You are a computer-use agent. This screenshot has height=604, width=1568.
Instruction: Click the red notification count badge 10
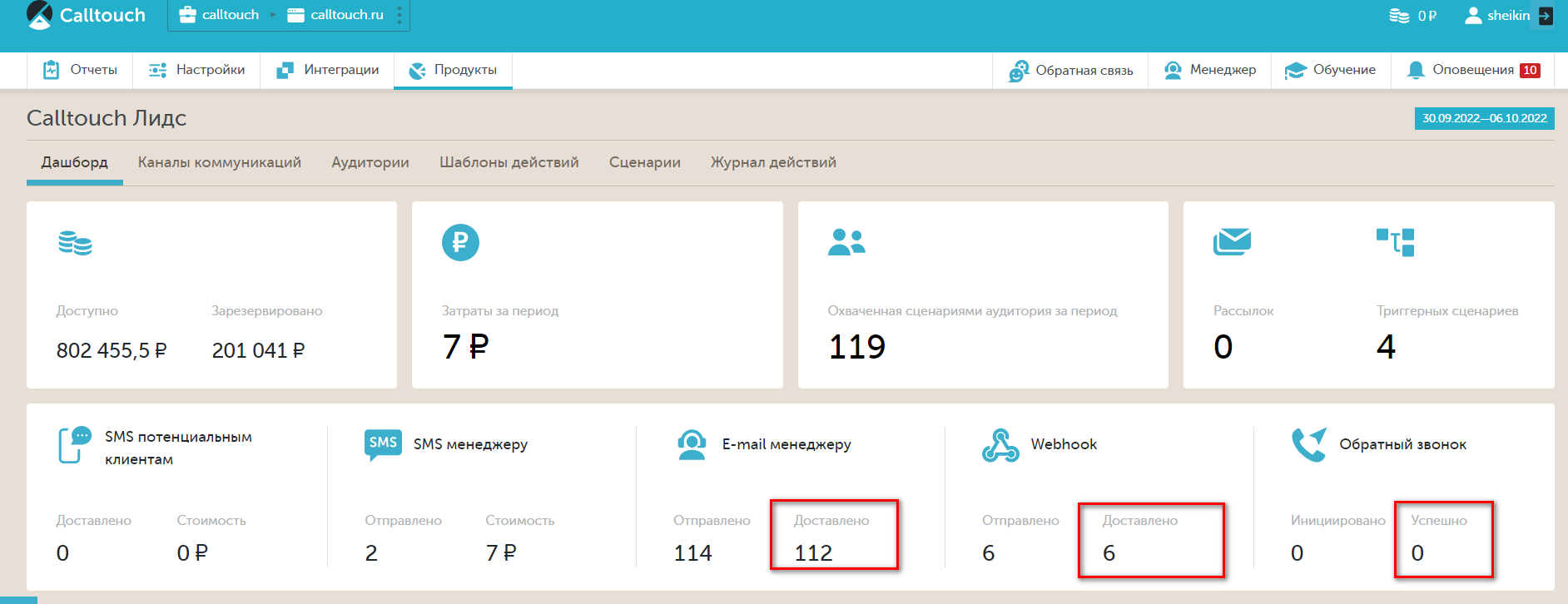1530,71
